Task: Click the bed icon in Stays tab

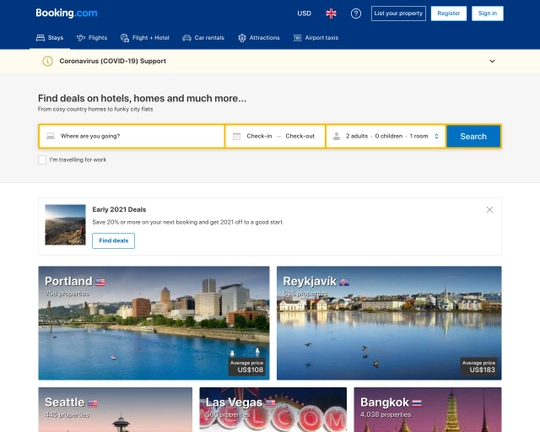Action: (40, 38)
